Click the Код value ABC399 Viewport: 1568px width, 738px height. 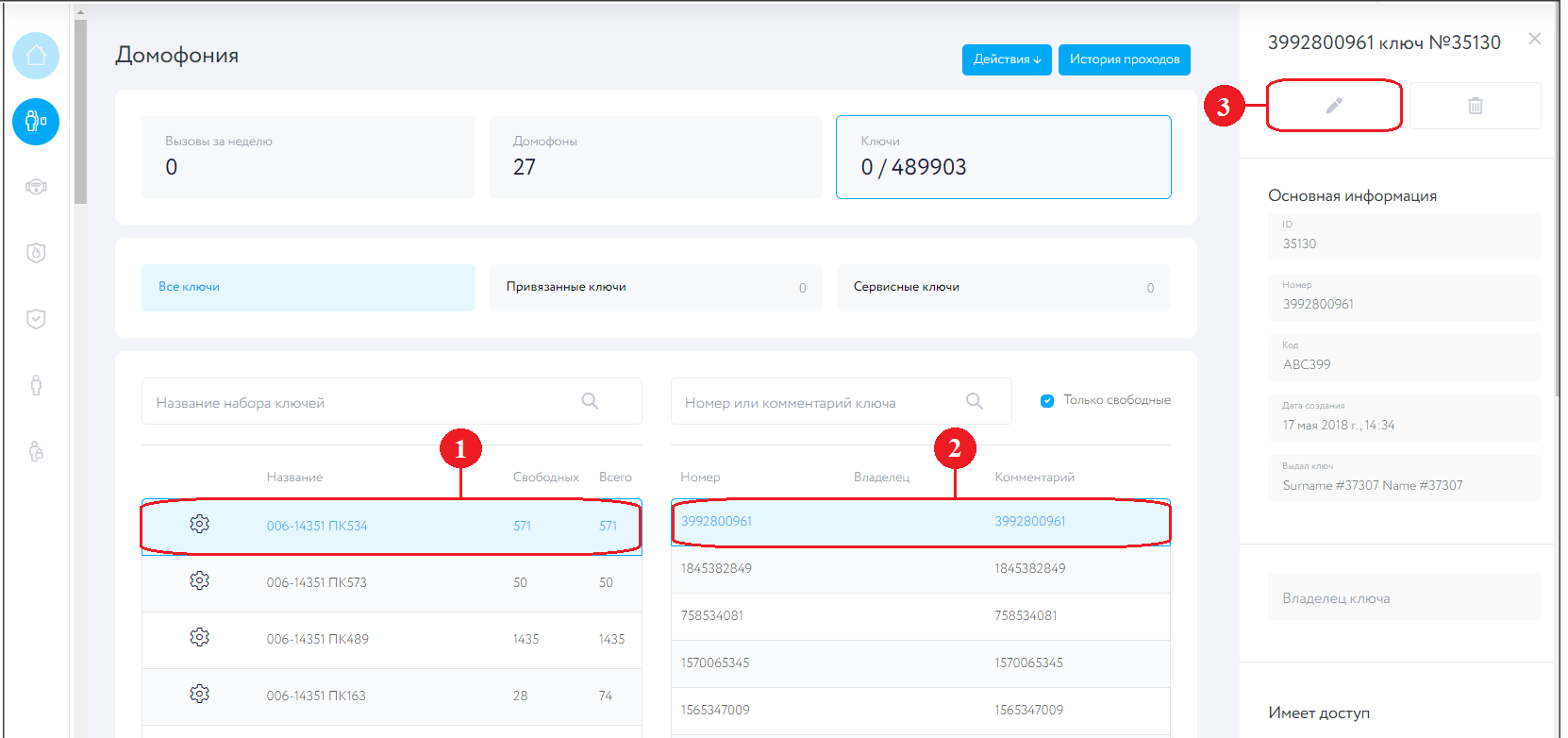click(x=1307, y=364)
